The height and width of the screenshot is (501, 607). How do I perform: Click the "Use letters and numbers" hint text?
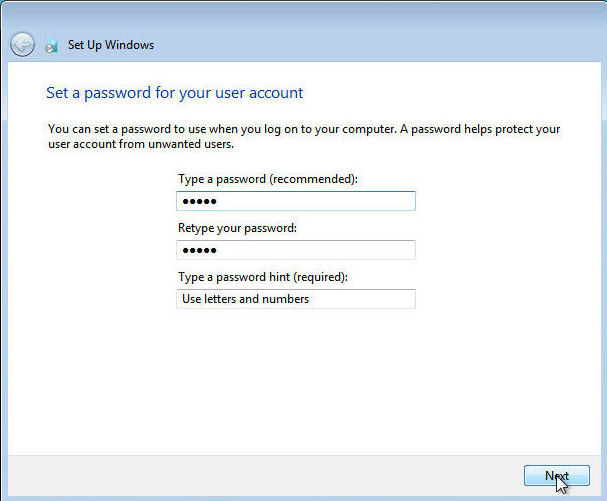[x=245, y=299]
